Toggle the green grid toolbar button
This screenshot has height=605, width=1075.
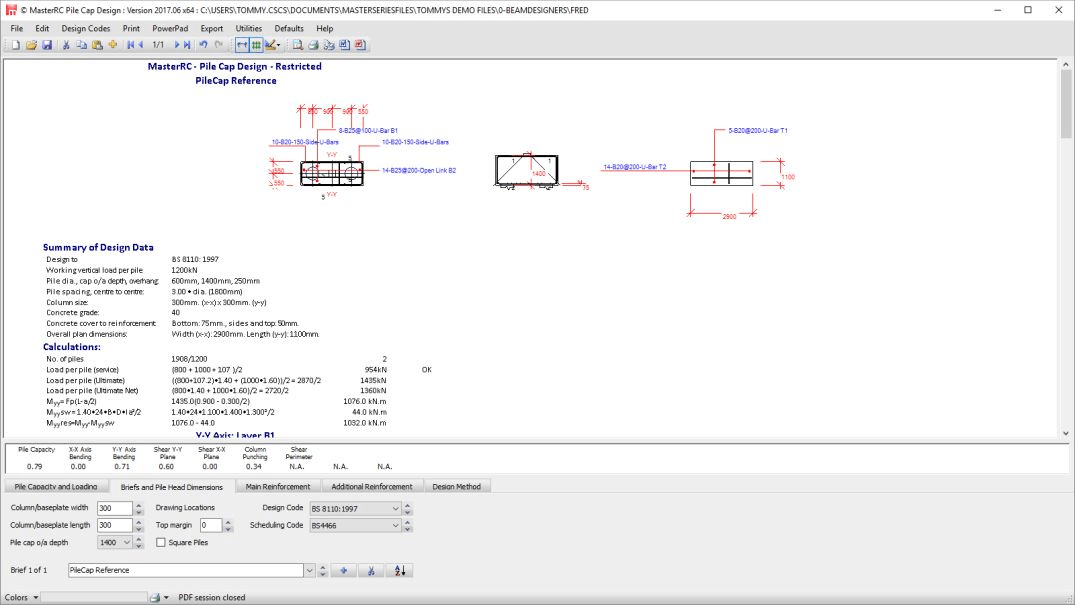click(256, 45)
